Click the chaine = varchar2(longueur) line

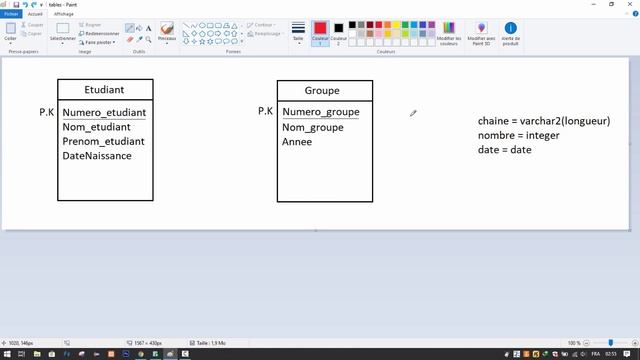544,121
